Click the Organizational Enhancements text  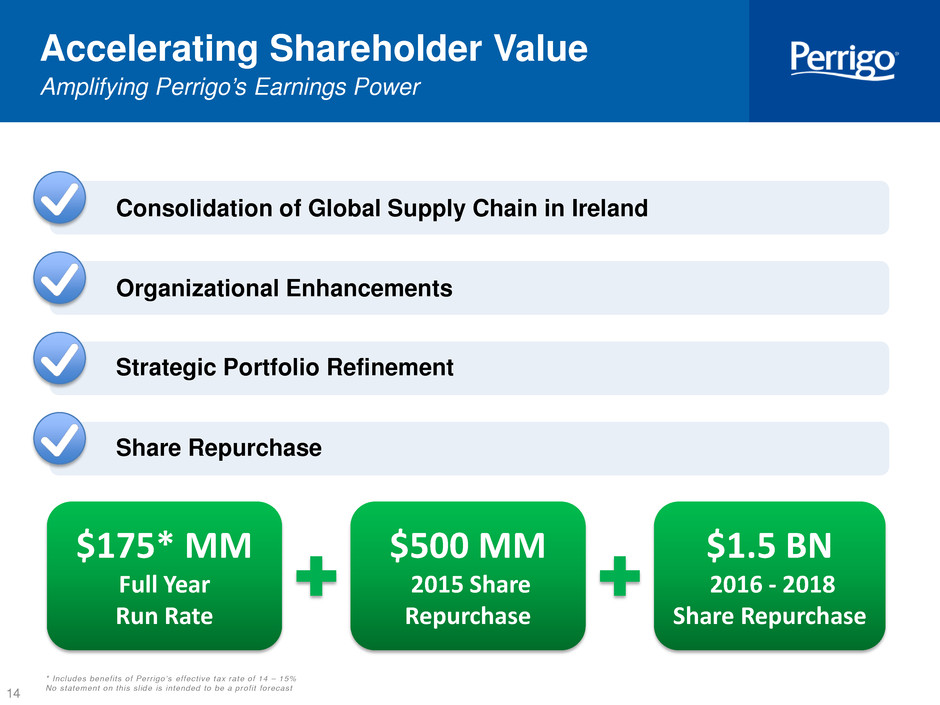(284, 288)
